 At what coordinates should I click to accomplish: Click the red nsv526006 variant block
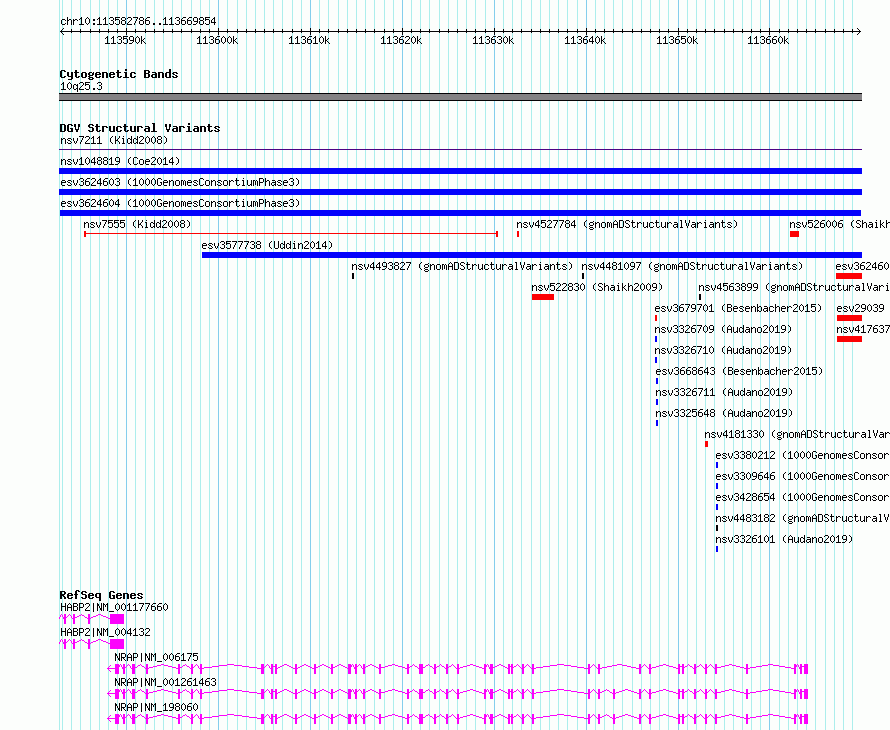794,234
